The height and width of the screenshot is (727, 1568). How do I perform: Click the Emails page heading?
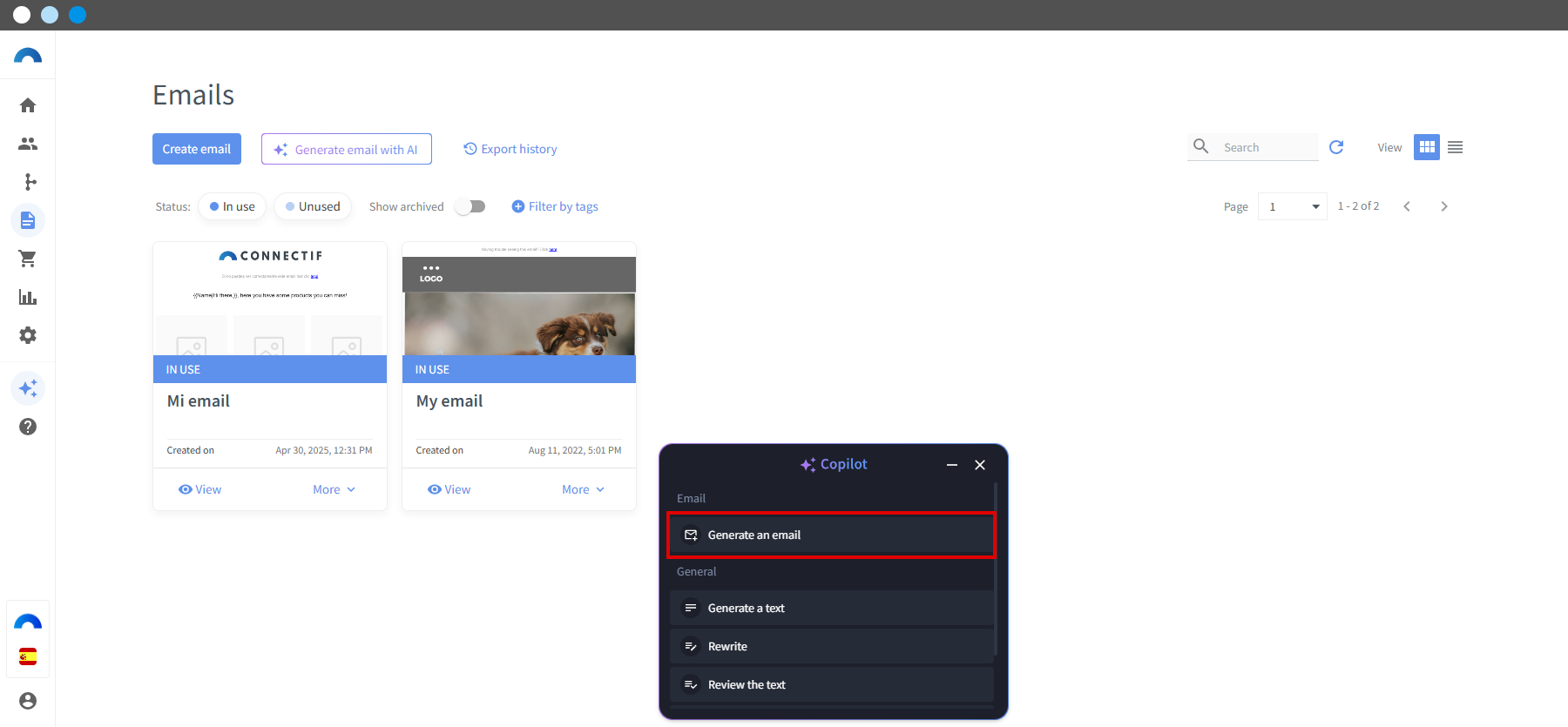(x=193, y=94)
